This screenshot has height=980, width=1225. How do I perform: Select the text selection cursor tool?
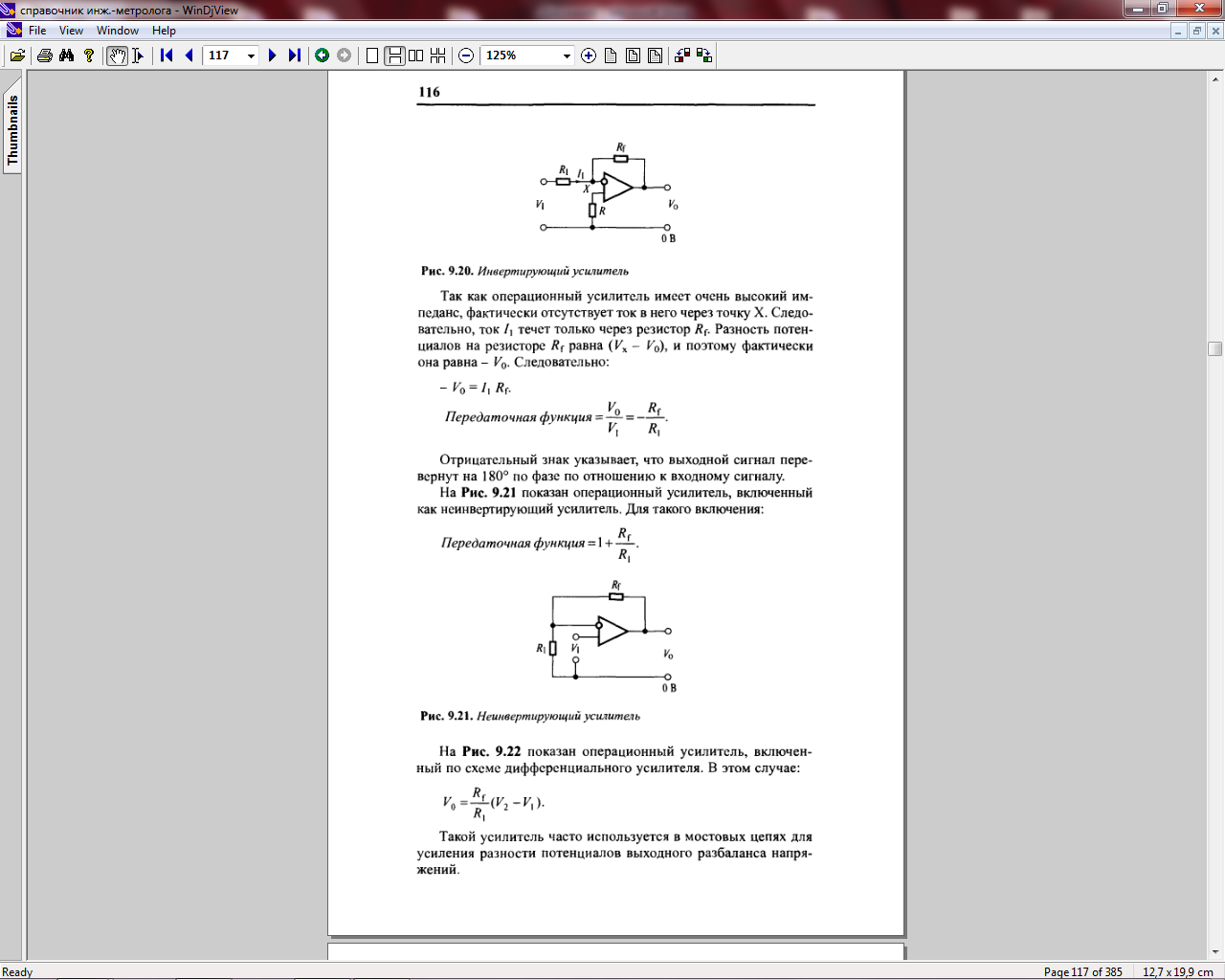point(138,56)
